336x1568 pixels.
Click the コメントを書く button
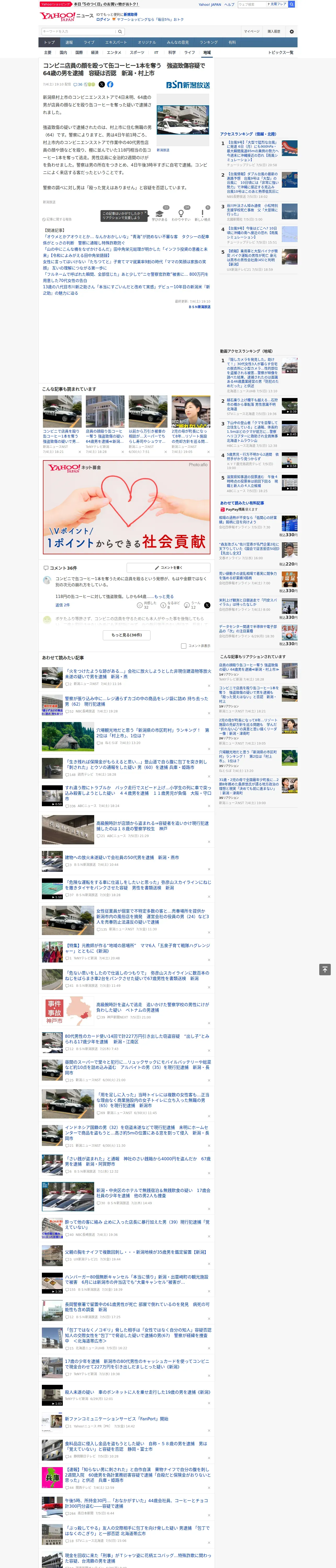pyautogui.click(x=168, y=568)
